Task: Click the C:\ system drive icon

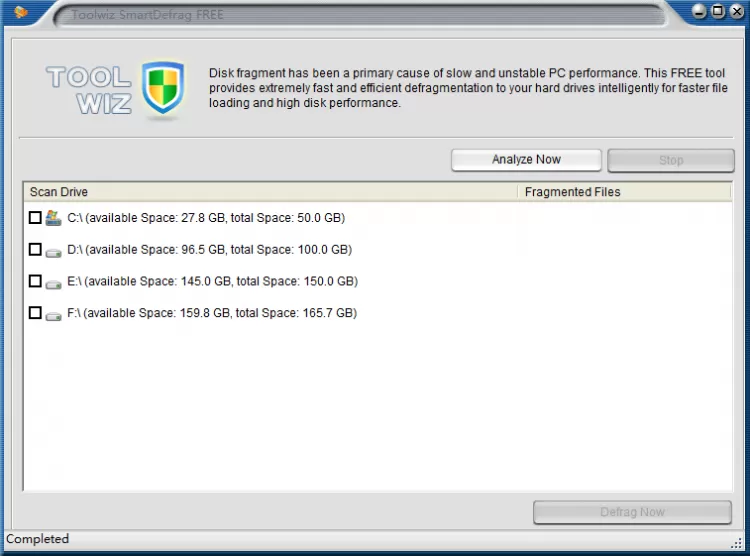Action: 53,218
